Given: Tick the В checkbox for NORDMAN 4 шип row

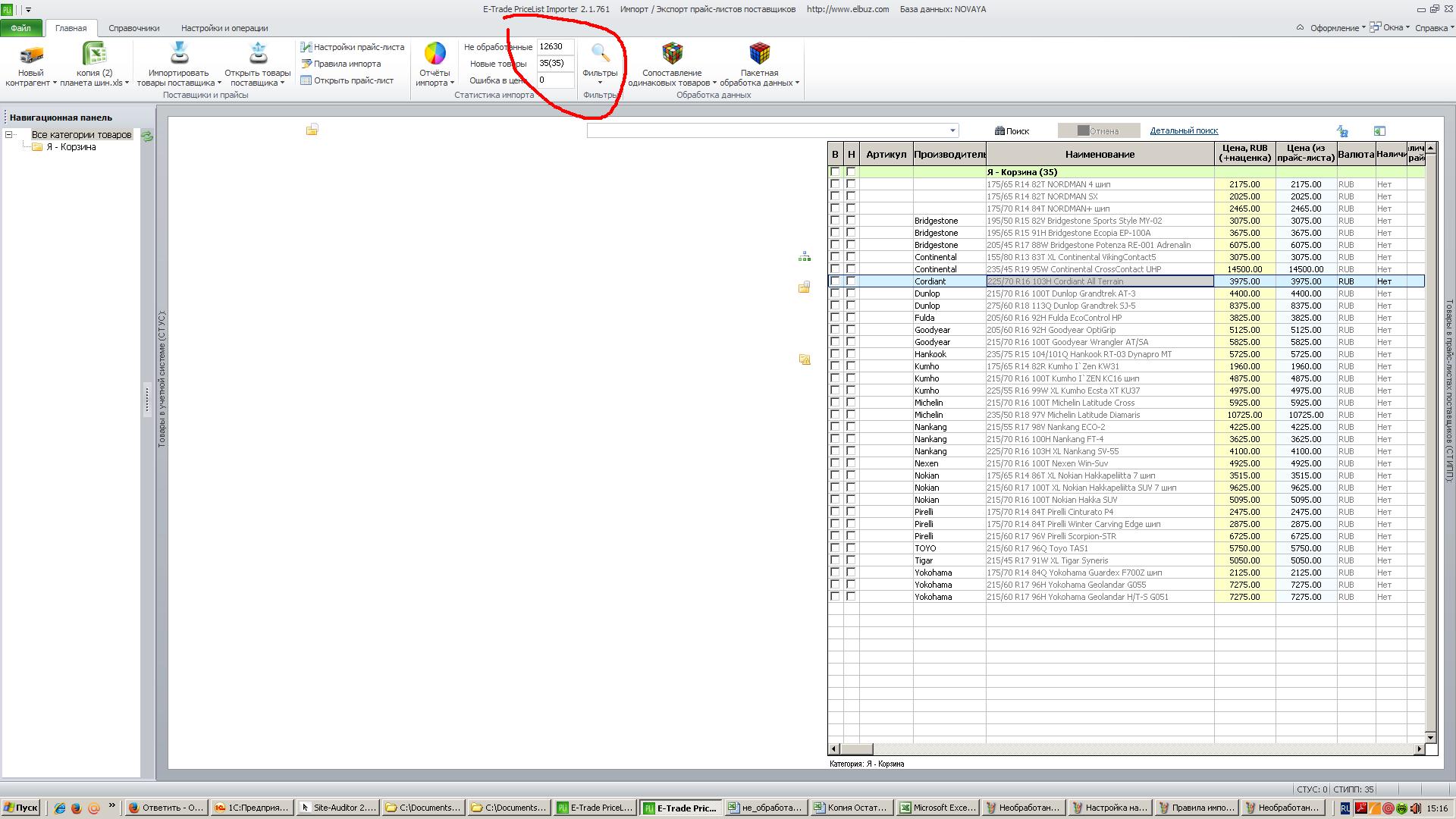Looking at the screenshot, I should tap(835, 184).
